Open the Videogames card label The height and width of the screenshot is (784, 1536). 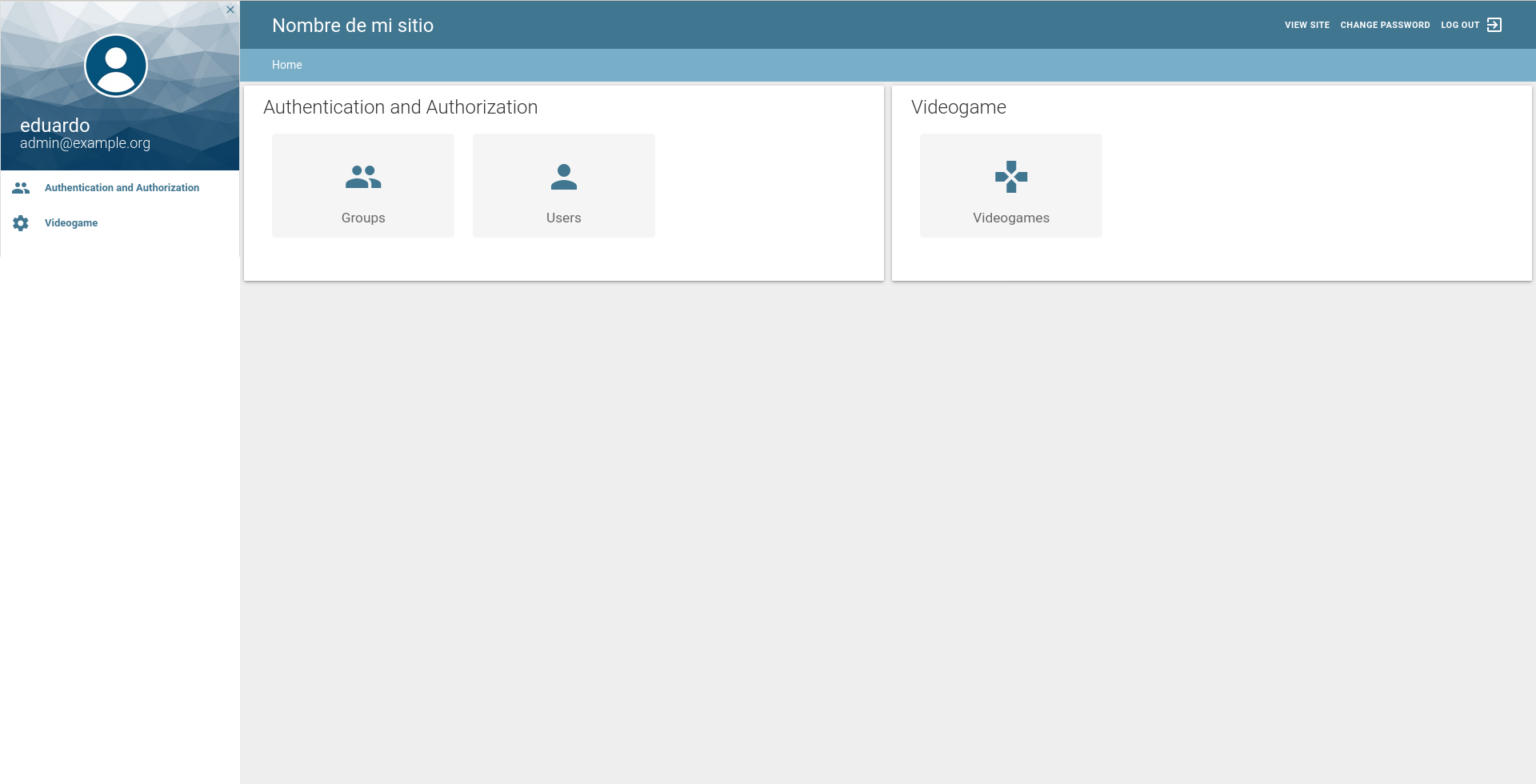[x=1010, y=218]
